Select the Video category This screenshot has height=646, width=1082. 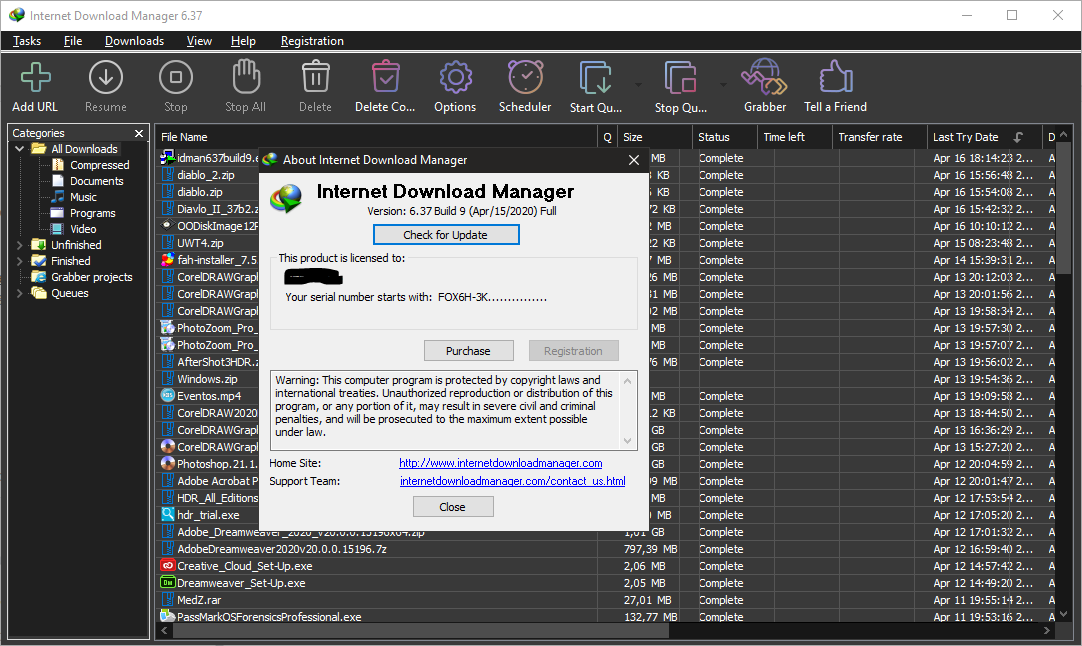[x=75, y=229]
